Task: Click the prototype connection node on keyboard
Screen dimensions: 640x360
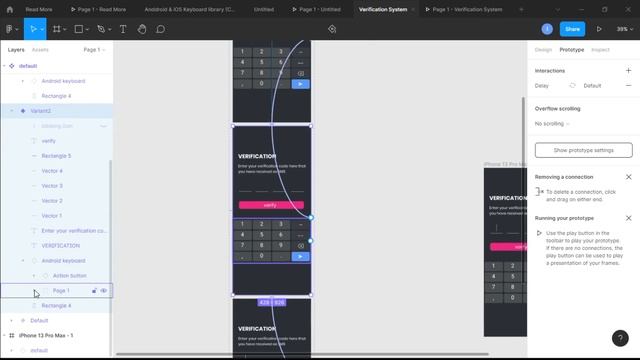Action: pyautogui.click(x=310, y=241)
